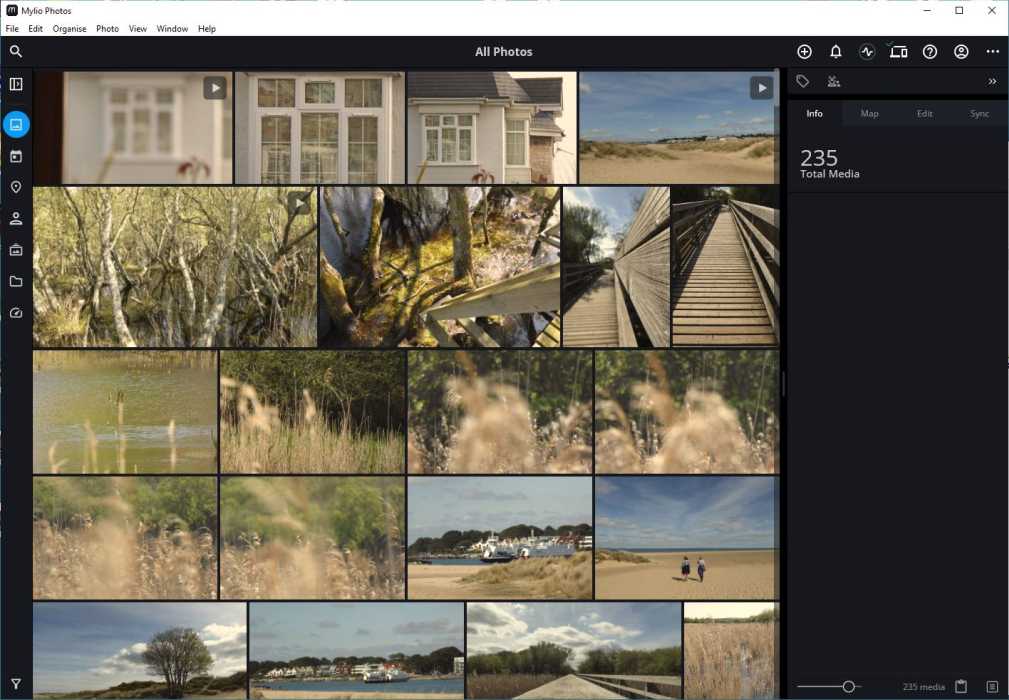Open the notifications bell
Image resolution: width=1009 pixels, height=700 pixels.
click(x=836, y=52)
